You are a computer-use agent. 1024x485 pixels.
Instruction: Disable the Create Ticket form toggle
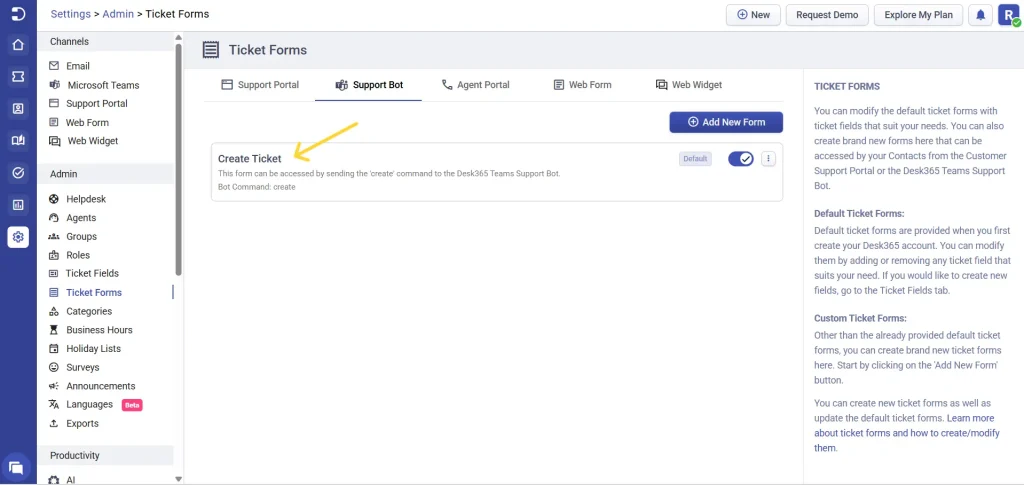click(x=741, y=159)
